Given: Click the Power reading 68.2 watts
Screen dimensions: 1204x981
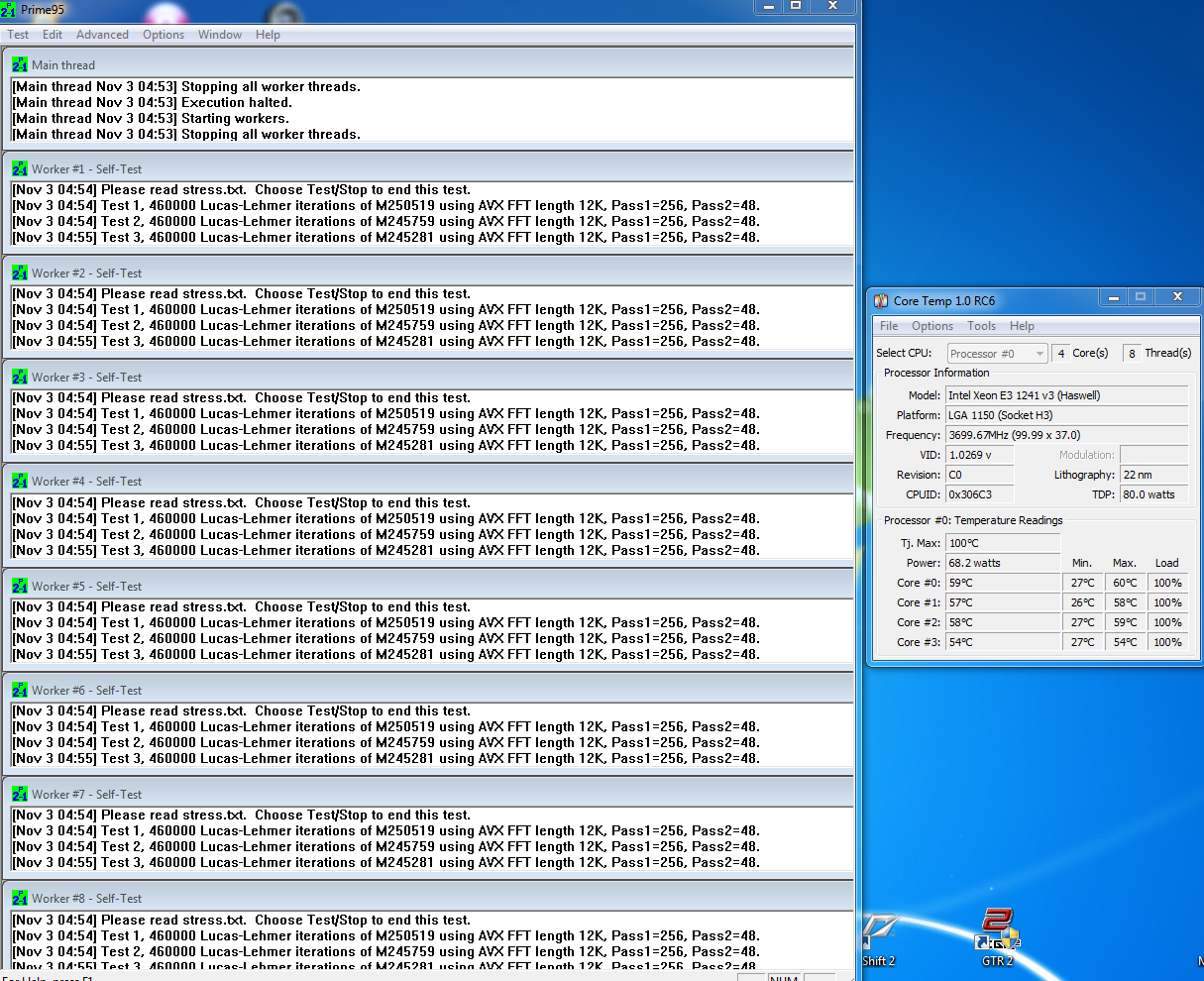Looking at the screenshot, I should [x=1003, y=563].
